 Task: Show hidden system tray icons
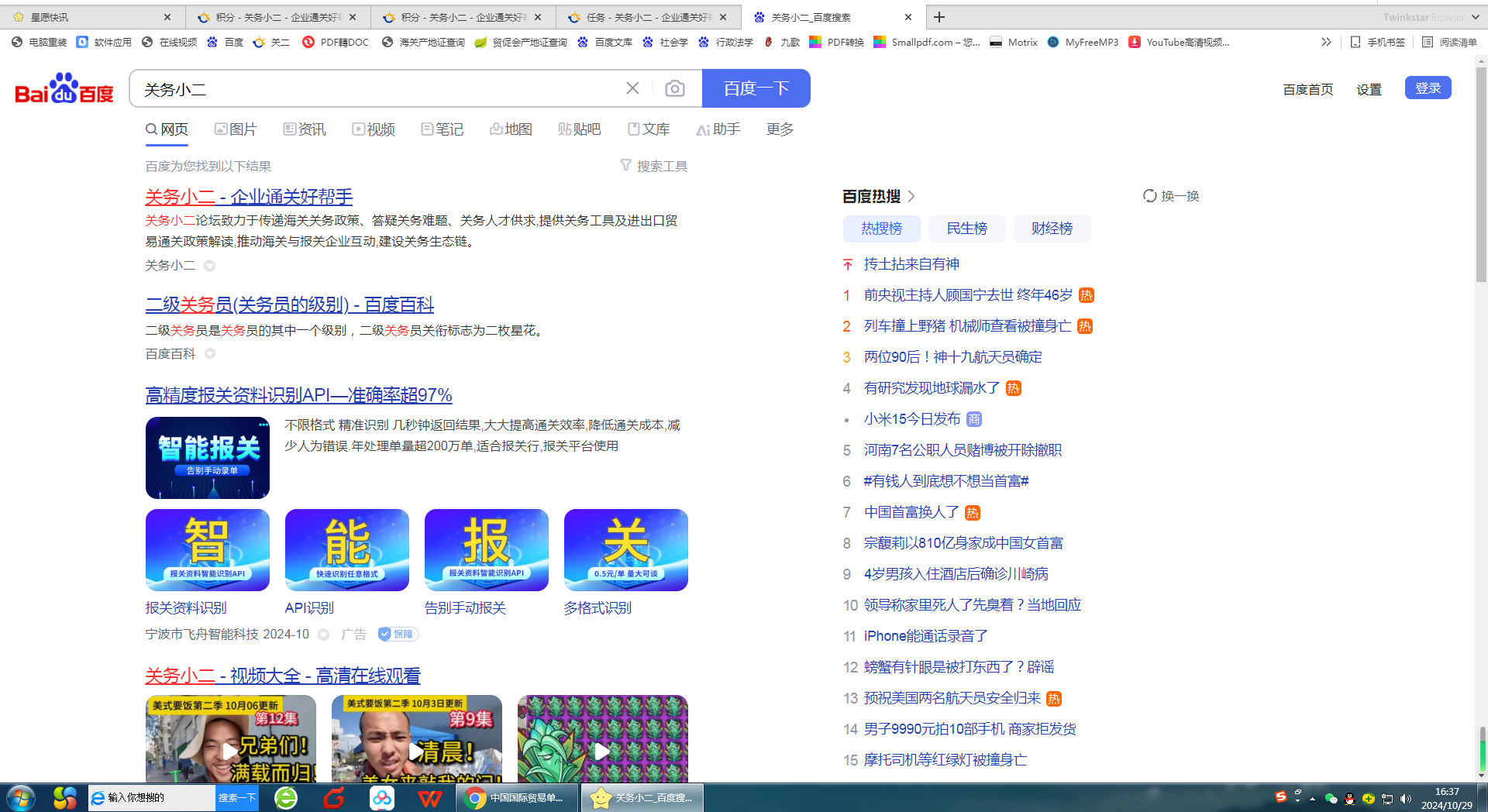tap(1312, 799)
